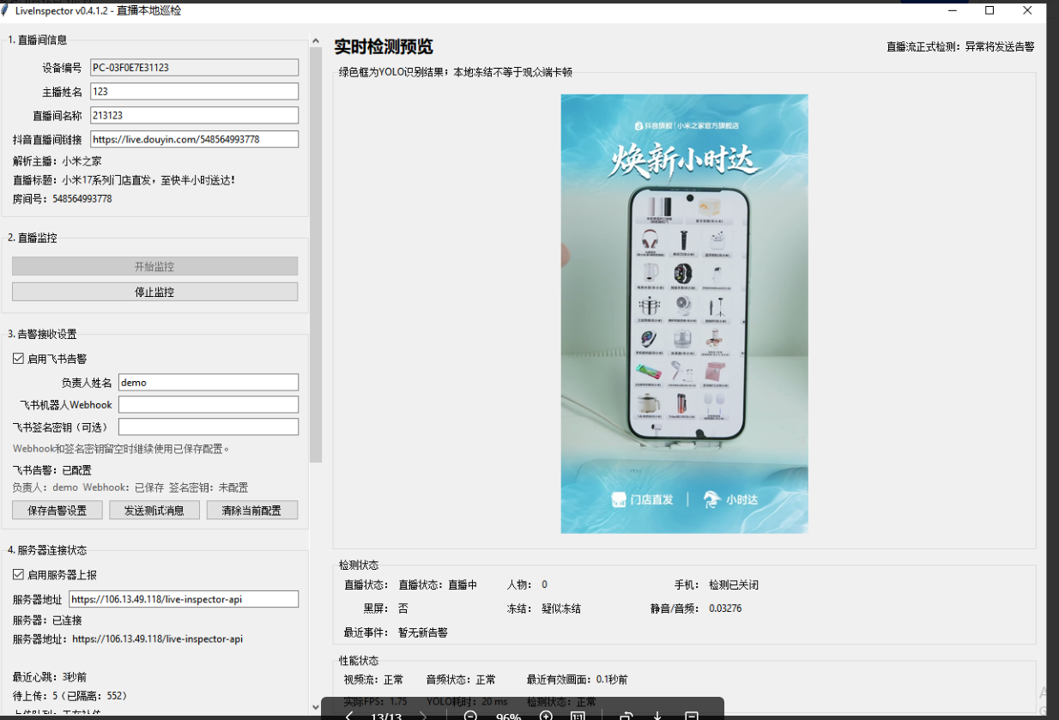Click the 负责人姓名 field containing demo
The image size is (1059, 720).
tap(209, 382)
